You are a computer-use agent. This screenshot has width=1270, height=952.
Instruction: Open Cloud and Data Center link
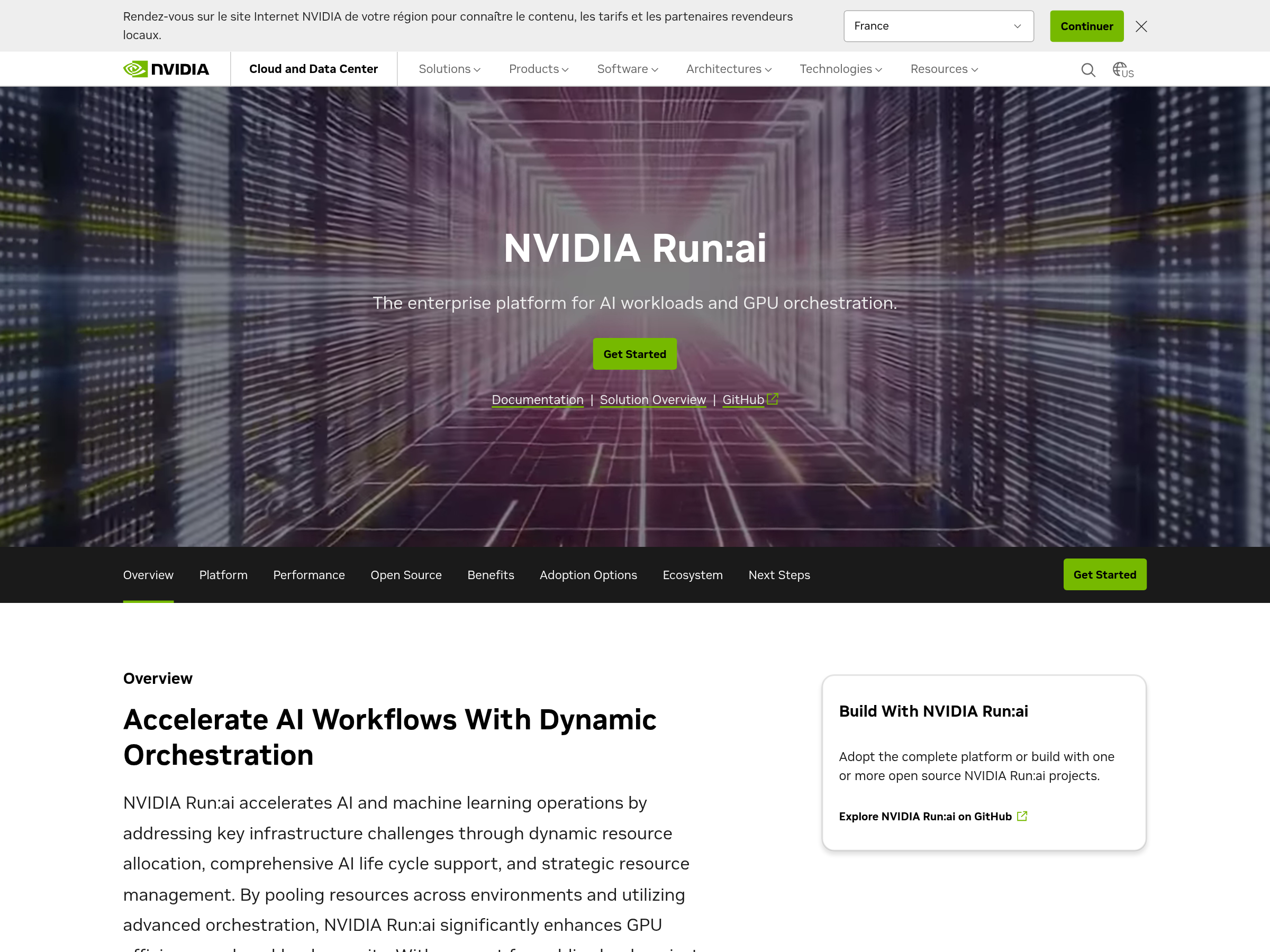coord(313,69)
